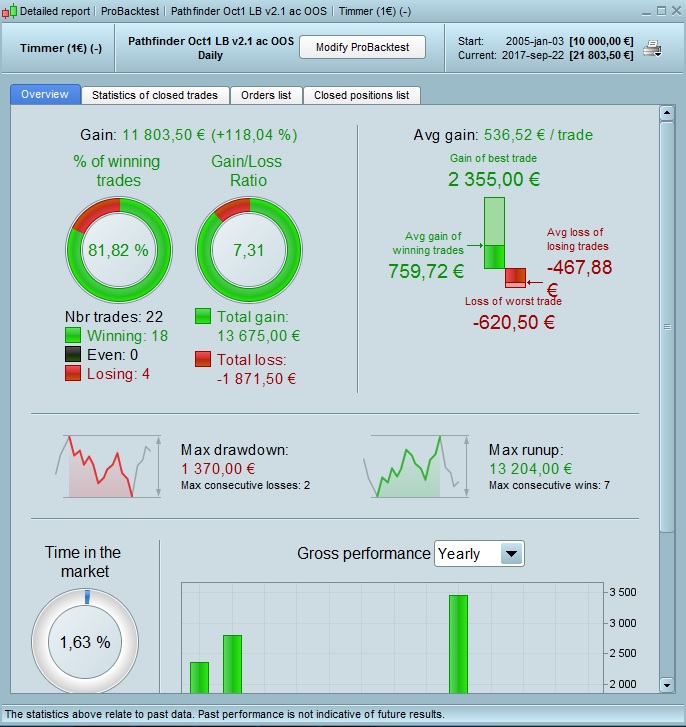Click the black Even trades legend square

(x=73, y=354)
